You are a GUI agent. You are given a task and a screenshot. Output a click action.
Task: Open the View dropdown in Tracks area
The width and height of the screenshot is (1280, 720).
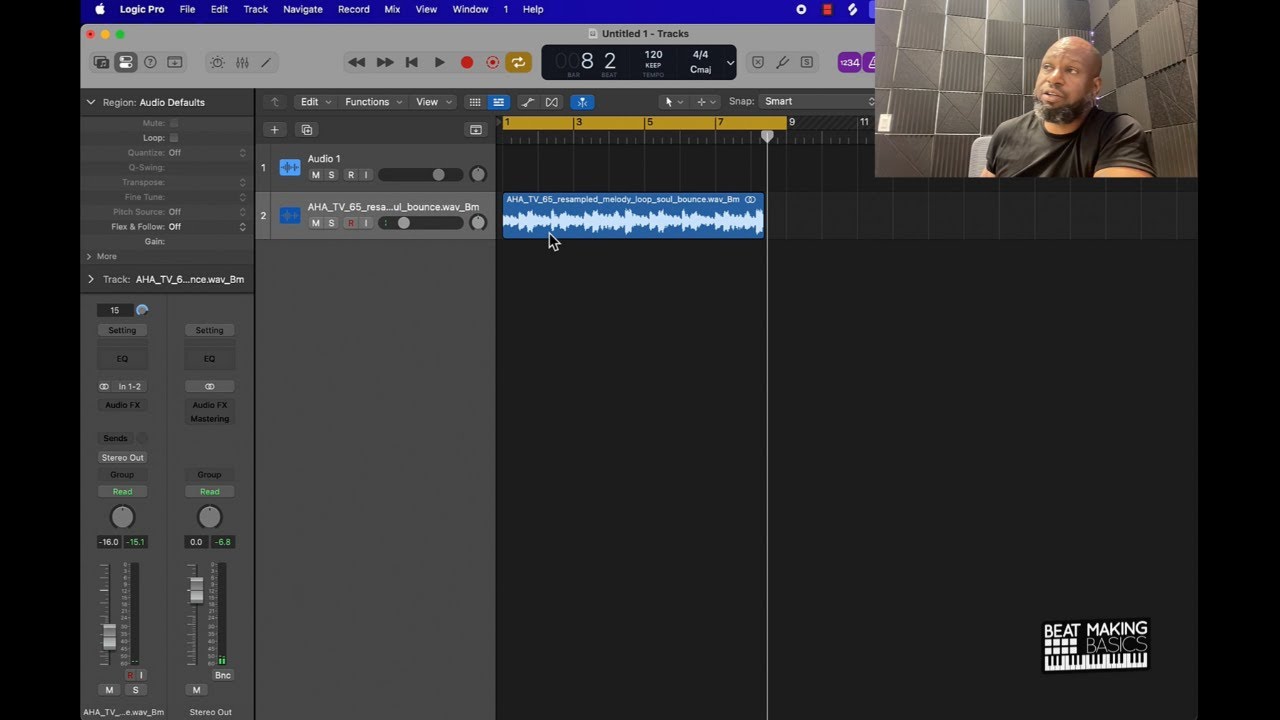tap(433, 102)
